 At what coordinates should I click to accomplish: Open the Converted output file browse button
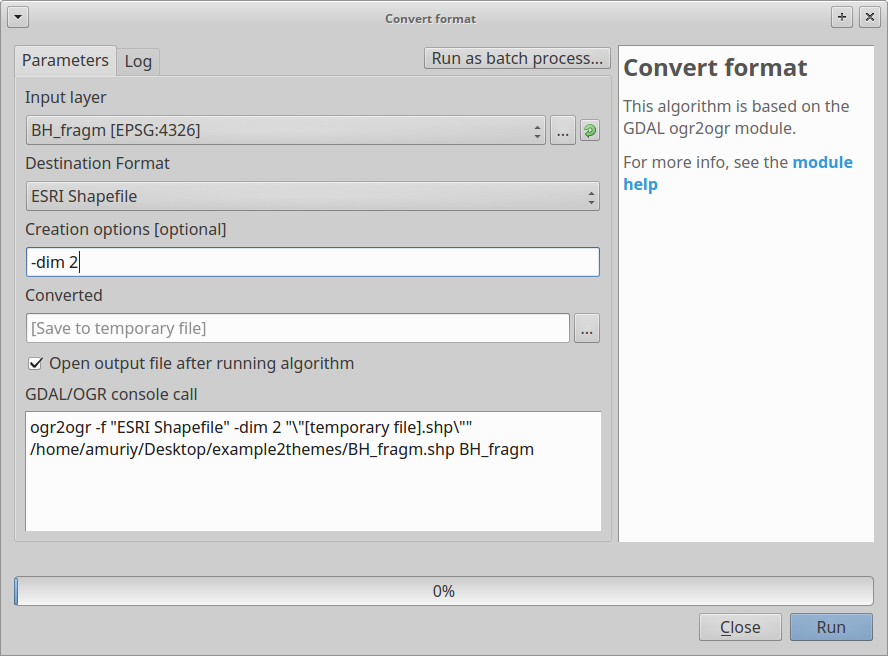point(587,328)
